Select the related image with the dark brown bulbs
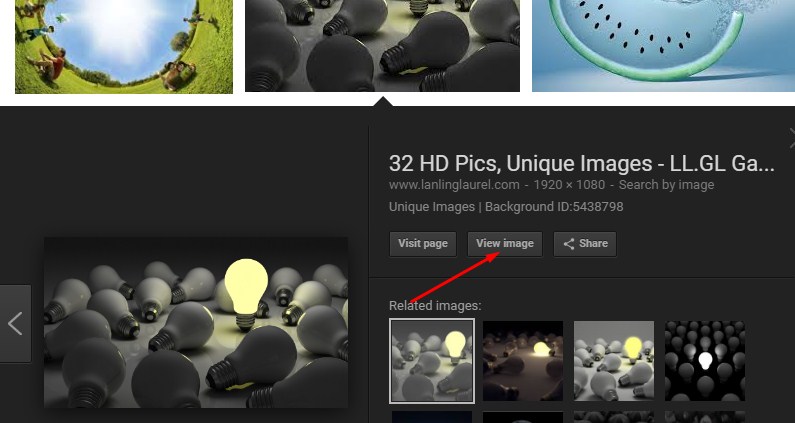The height and width of the screenshot is (423, 795). (523, 361)
